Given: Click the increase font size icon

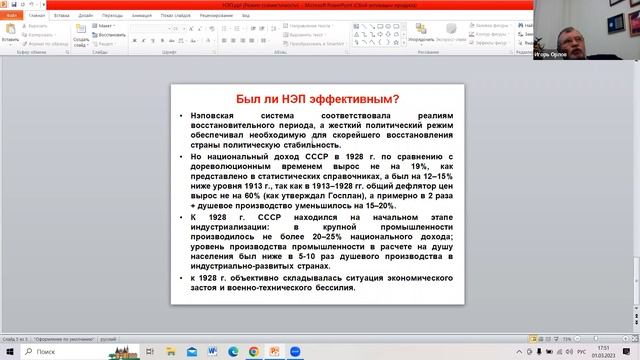Looking at the screenshot, I should coord(191,29).
